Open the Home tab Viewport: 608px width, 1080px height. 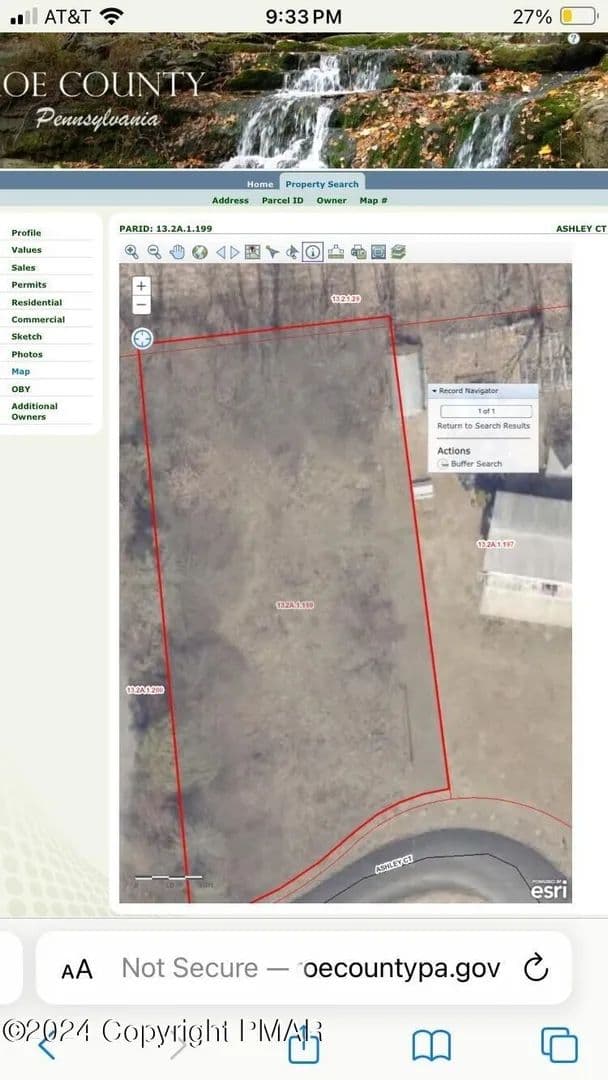click(260, 184)
